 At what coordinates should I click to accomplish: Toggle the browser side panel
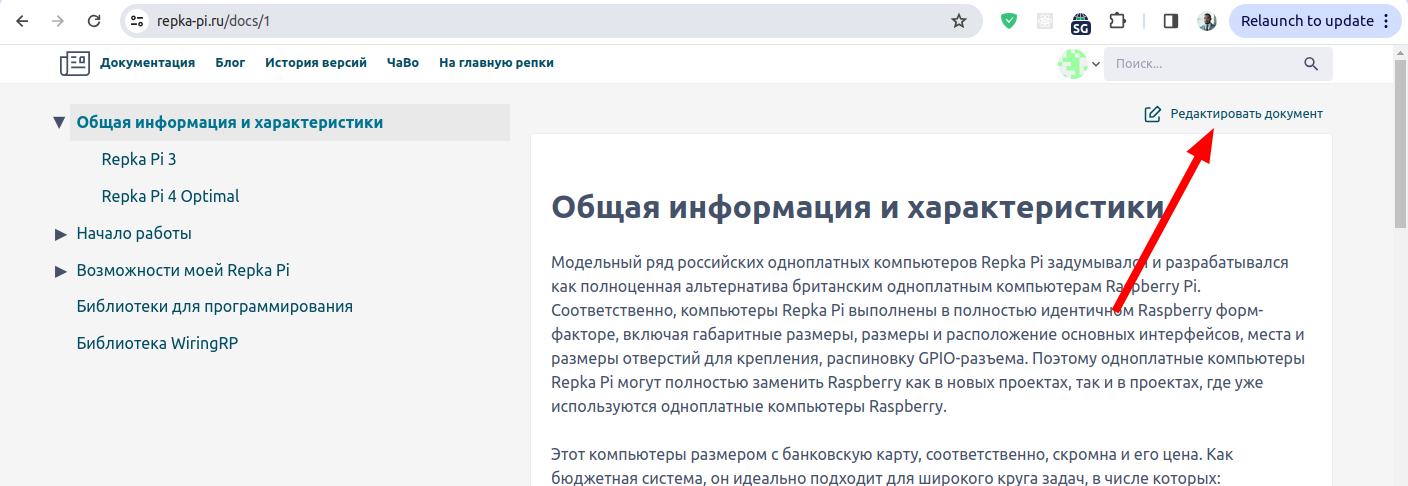(x=1171, y=21)
